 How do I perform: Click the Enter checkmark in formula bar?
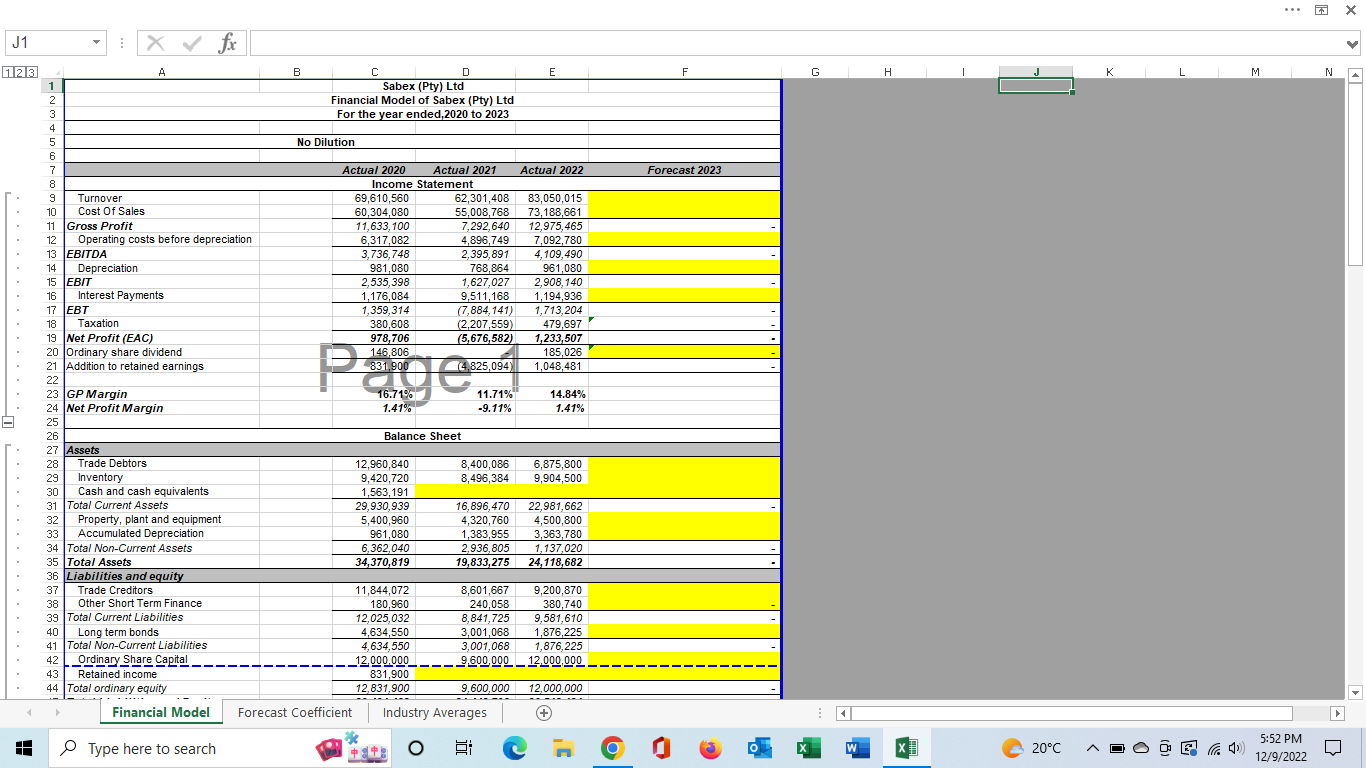[x=191, y=43]
